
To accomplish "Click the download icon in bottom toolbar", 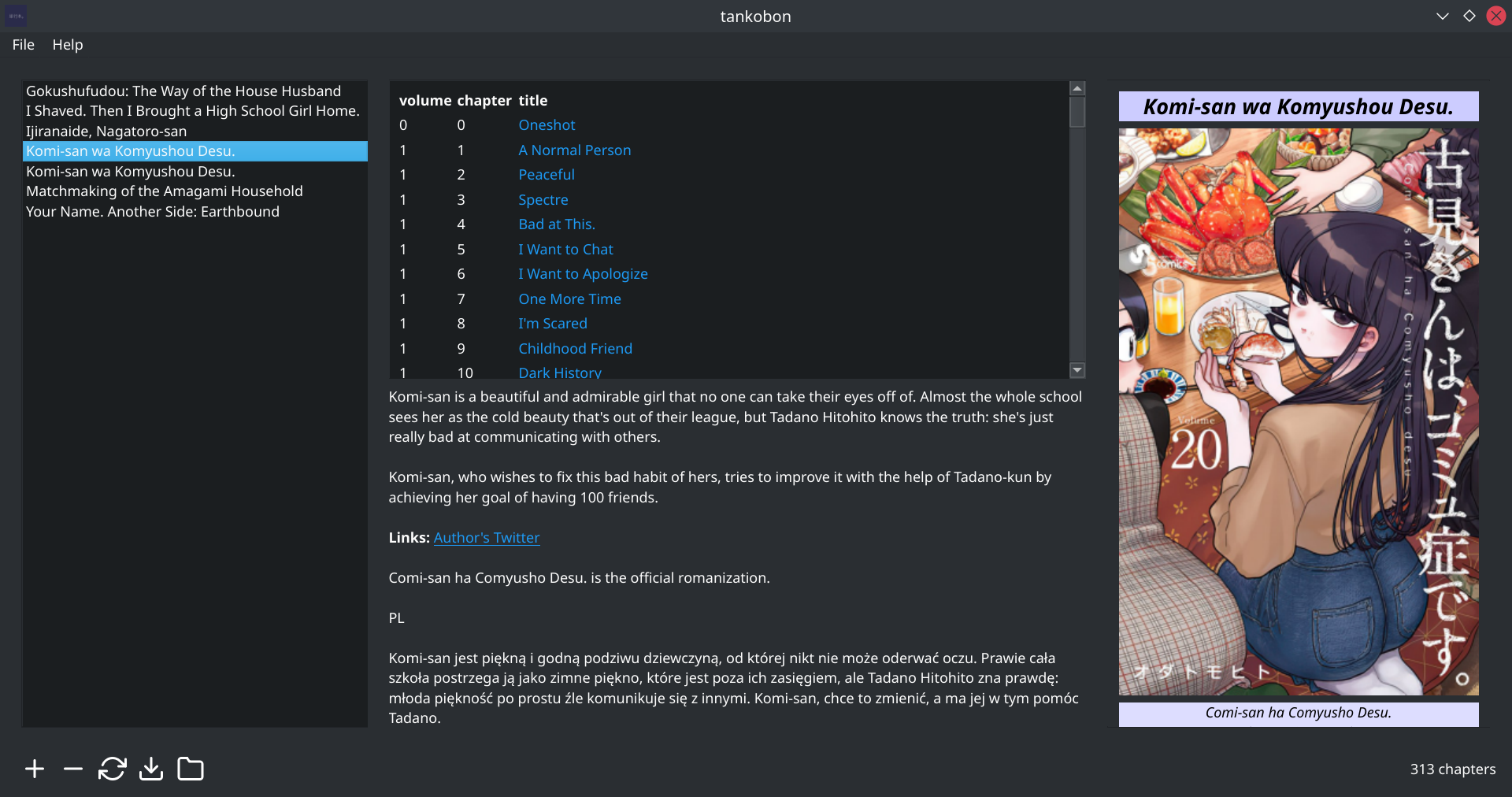I will coord(151,769).
